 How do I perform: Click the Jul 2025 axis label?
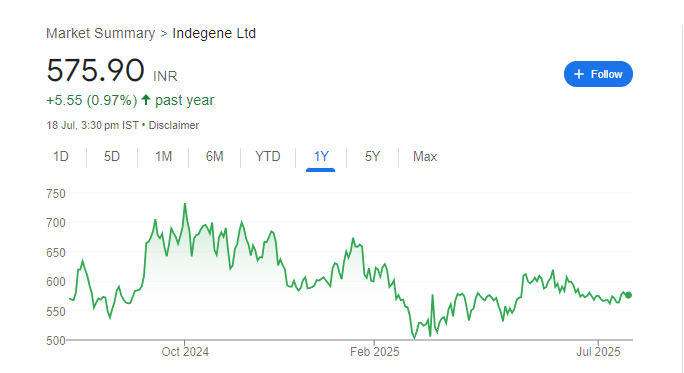pyautogui.click(x=598, y=352)
